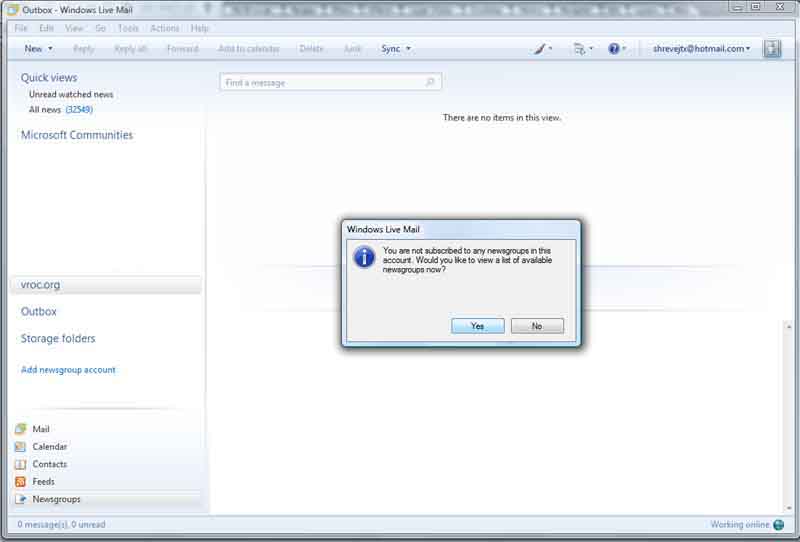The image size is (800, 542).
Task: Click the Calendar icon in sidebar
Action: click(x=20, y=447)
